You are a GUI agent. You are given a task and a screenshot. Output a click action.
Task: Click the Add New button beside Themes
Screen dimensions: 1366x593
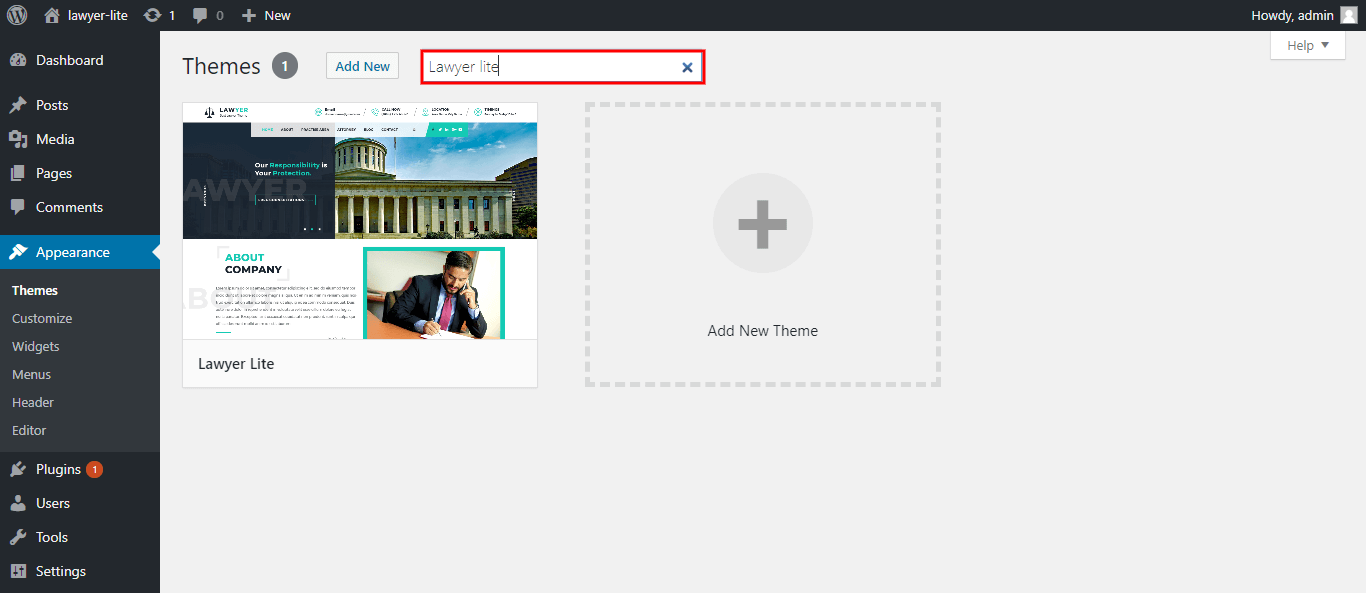click(362, 66)
